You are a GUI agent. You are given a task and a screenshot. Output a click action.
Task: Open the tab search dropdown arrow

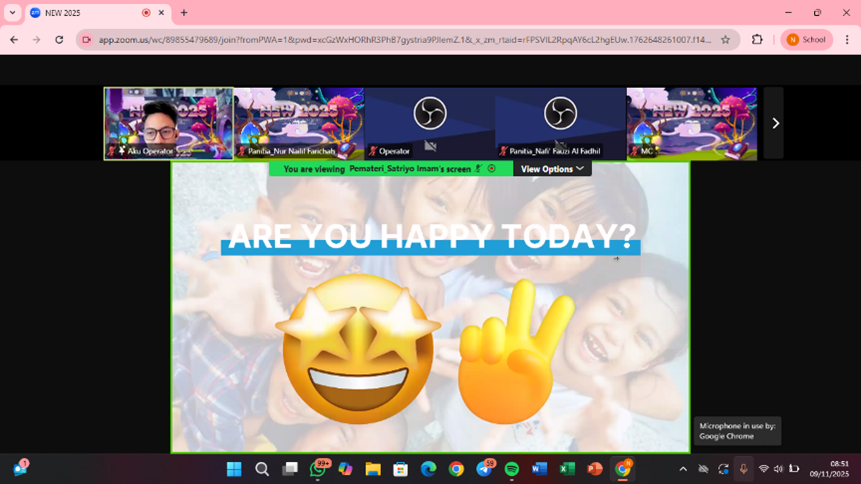(13, 13)
